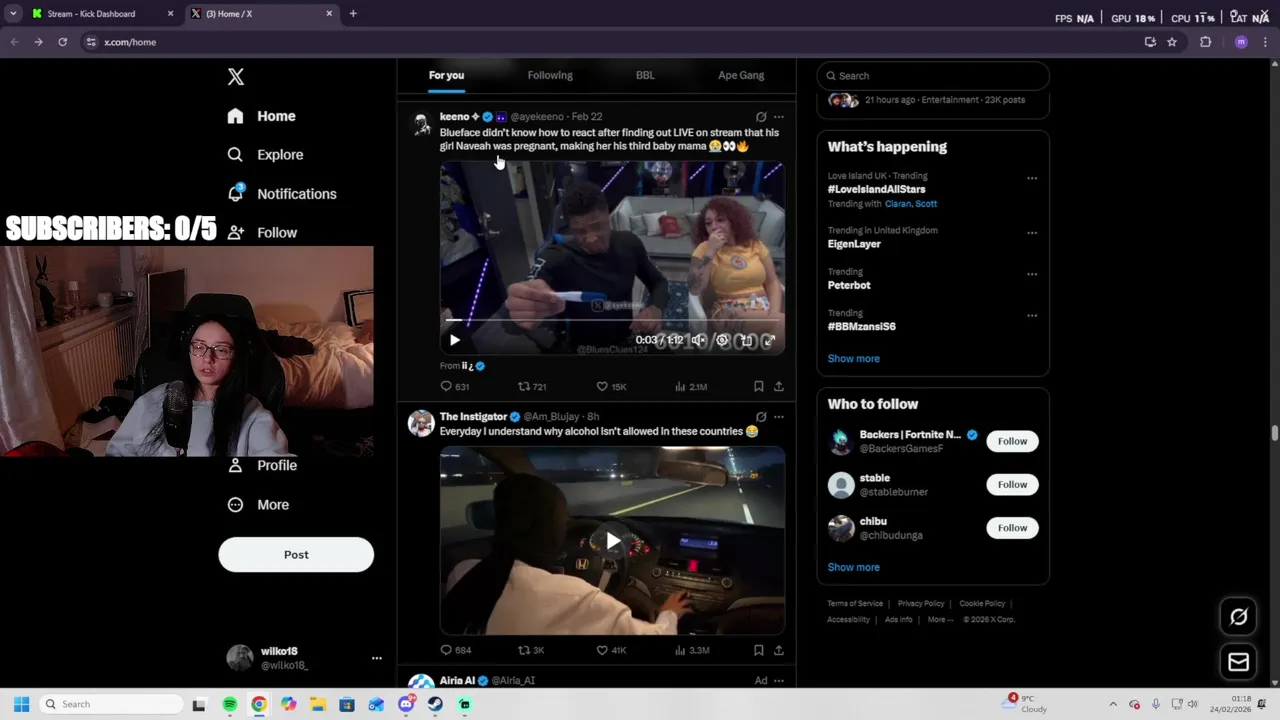Open more options on Airia AI ad
1280x720 pixels.
click(779, 681)
